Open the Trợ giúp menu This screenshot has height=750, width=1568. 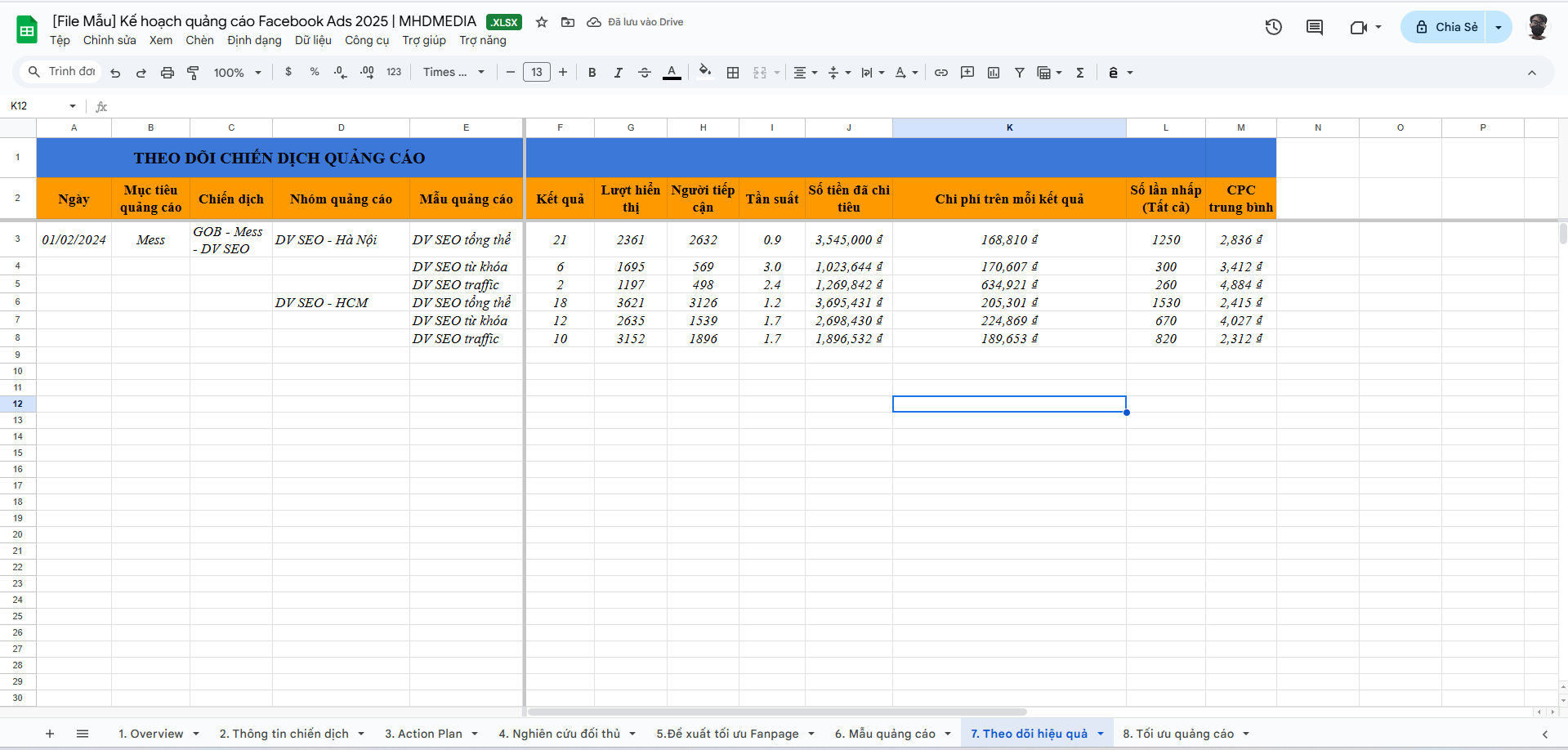pyautogui.click(x=424, y=40)
